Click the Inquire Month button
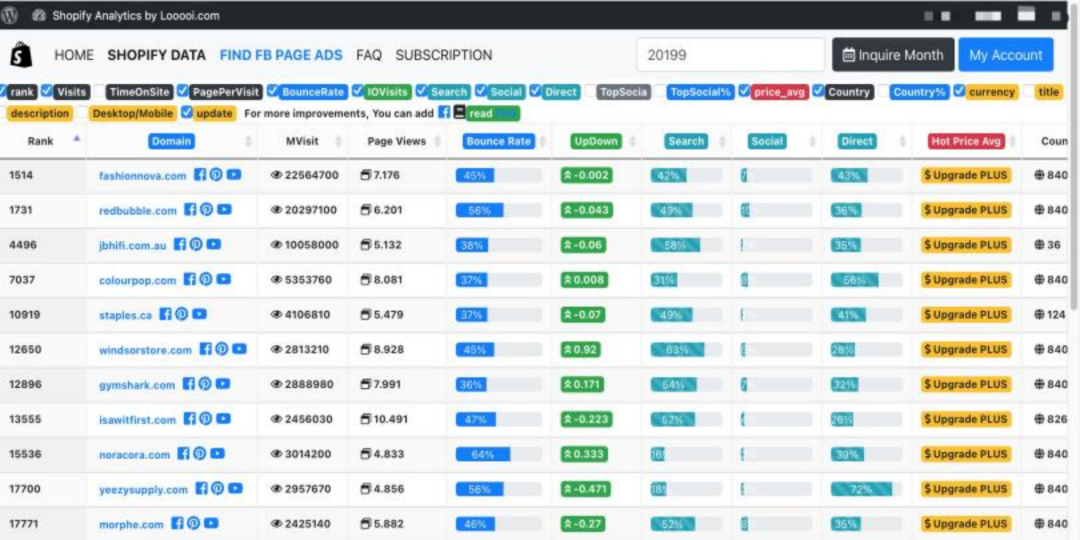The height and width of the screenshot is (540, 1080). [x=893, y=55]
